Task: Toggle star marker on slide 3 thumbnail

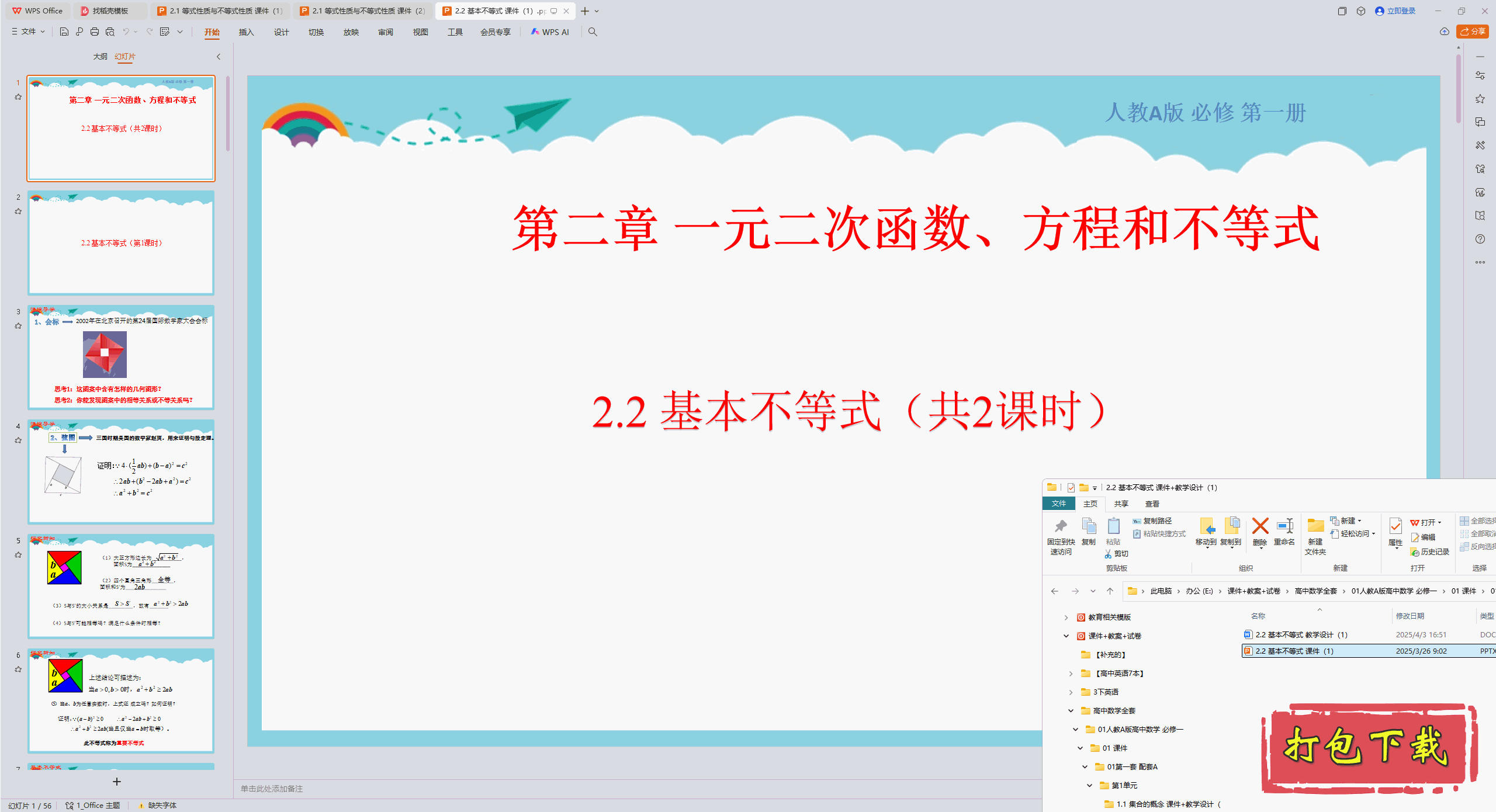Action: [18, 326]
